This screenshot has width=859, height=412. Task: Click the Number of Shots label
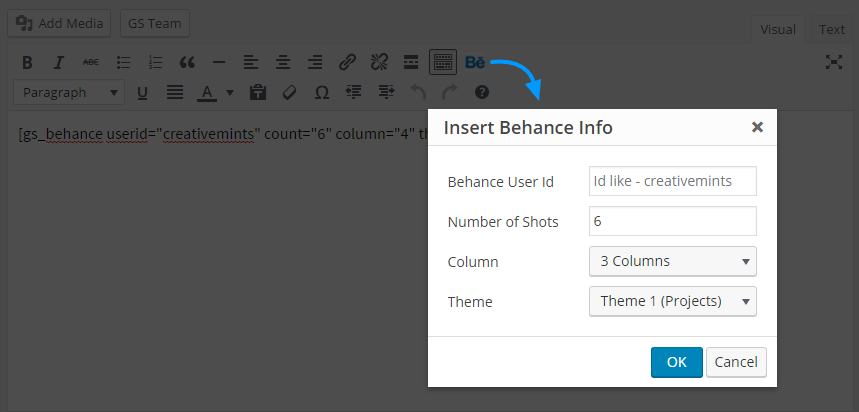tap(503, 222)
